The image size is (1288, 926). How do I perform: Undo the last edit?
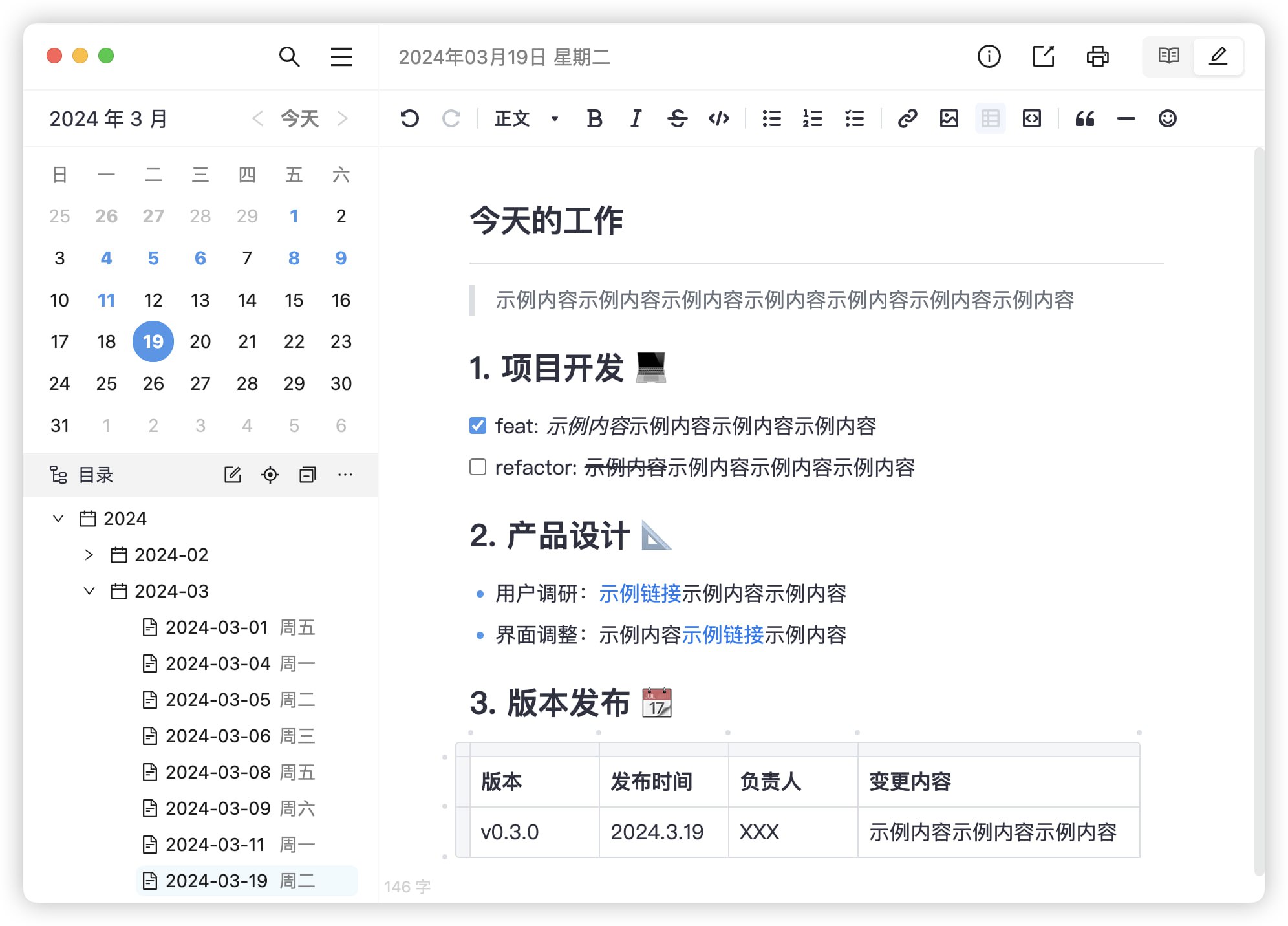point(409,118)
